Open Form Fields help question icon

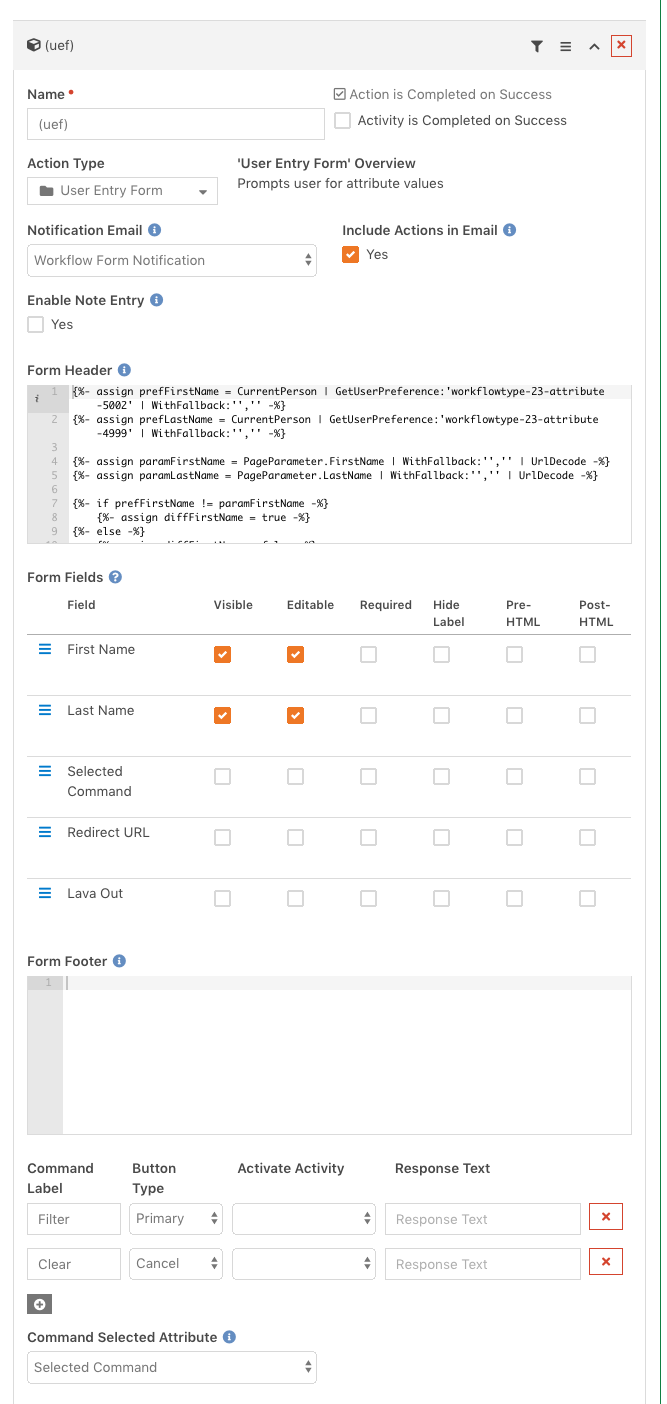[115, 577]
